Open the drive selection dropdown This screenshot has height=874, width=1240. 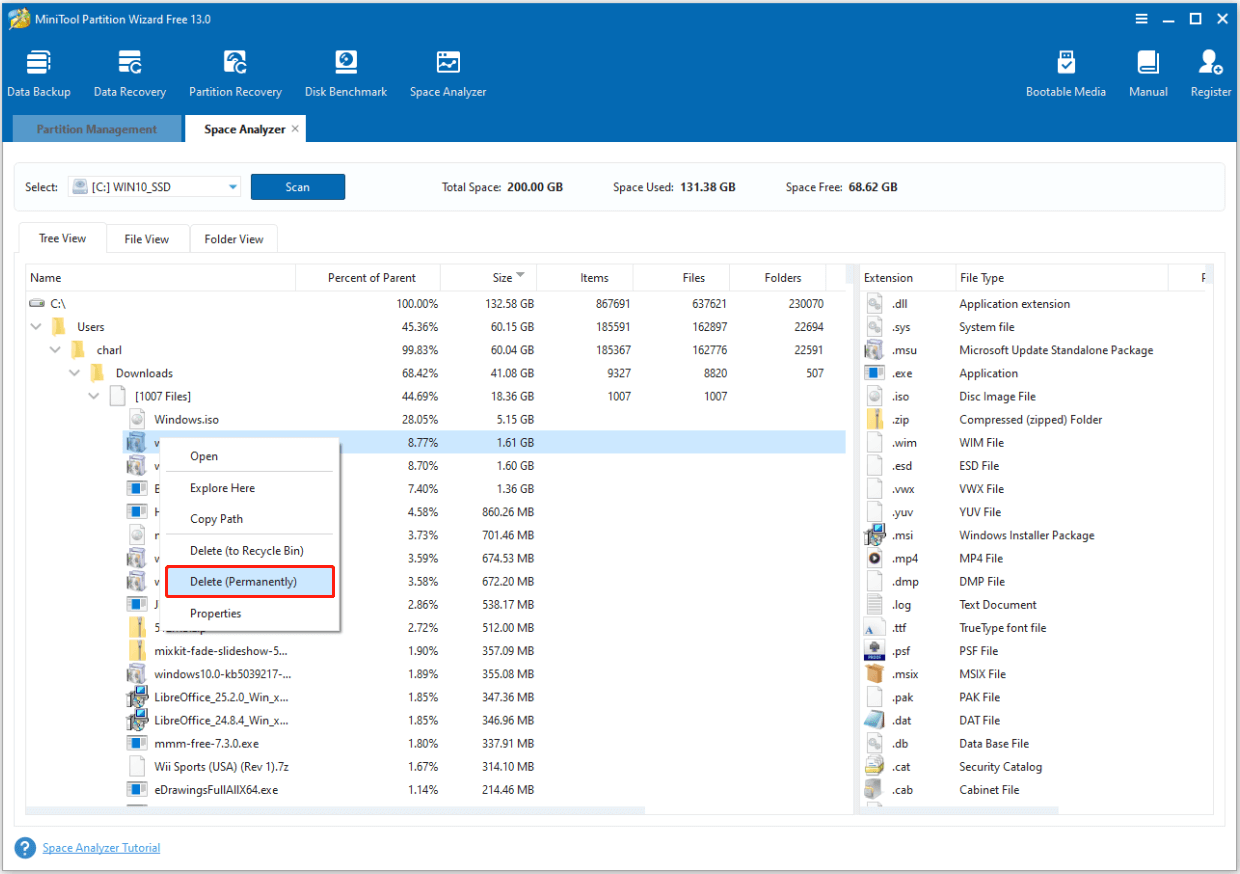(x=232, y=186)
